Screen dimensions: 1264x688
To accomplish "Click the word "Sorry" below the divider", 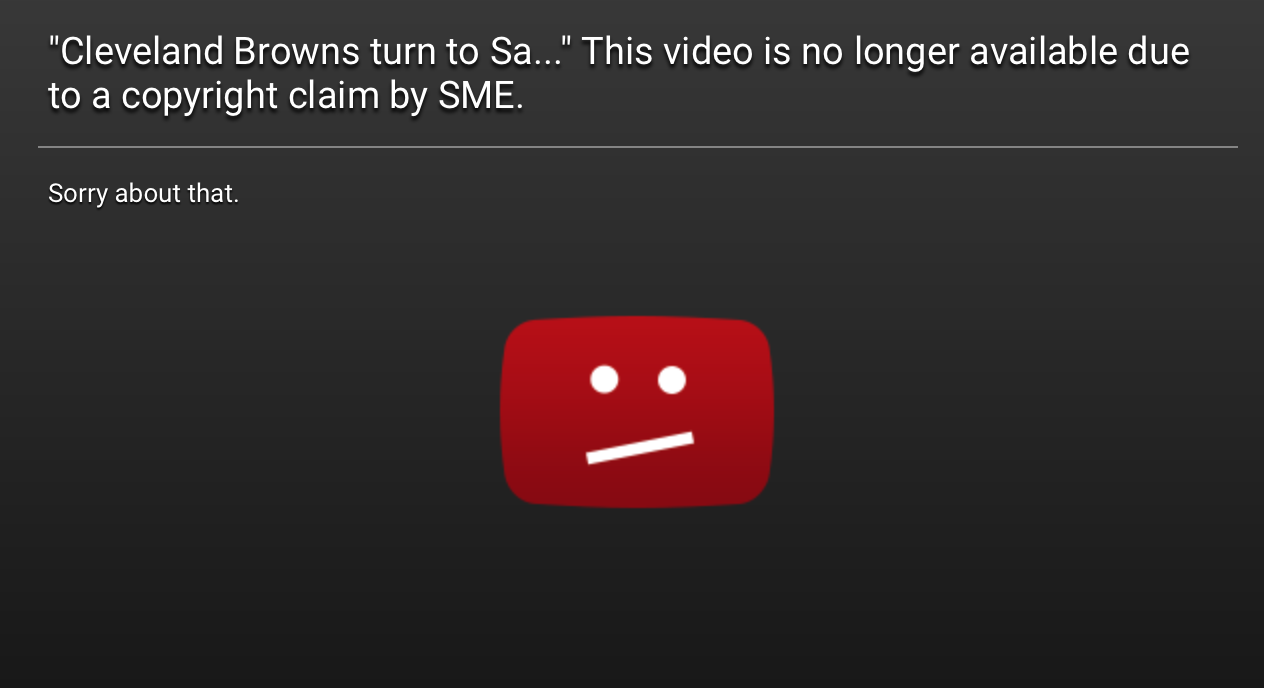I will pyautogui.click(x=77, y=194).
